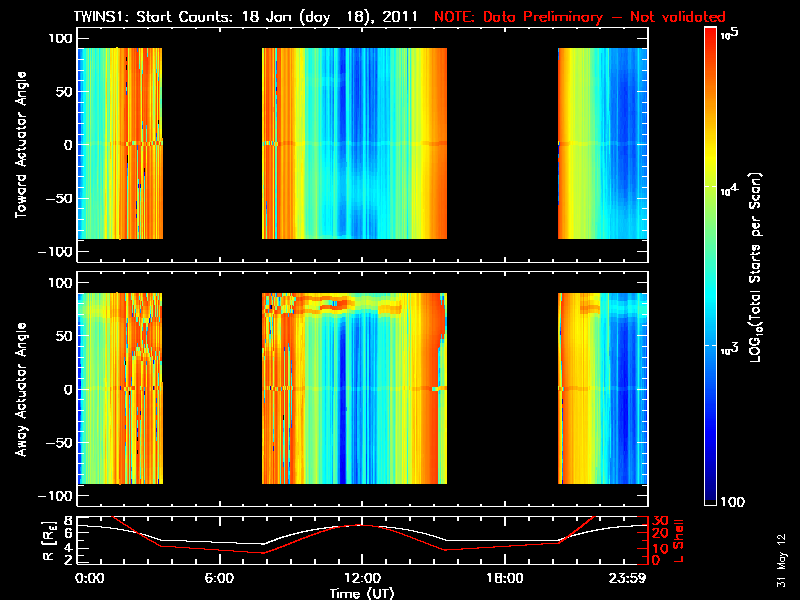The image size is (800, 600).
Task: Click the 'L Shell' red axis label
Action: click(x=678, y=539)
